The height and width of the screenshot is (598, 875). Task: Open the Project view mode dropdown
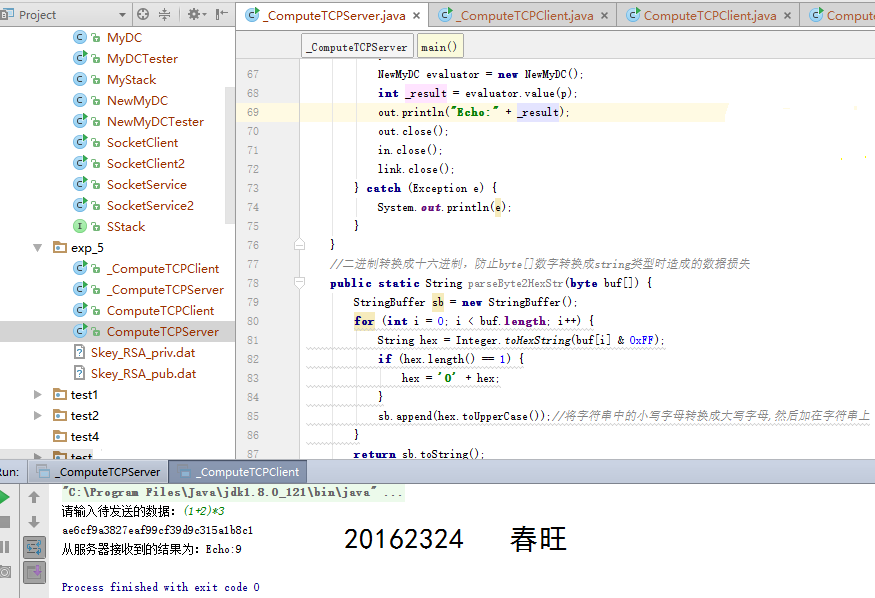[x=123, y=16]
